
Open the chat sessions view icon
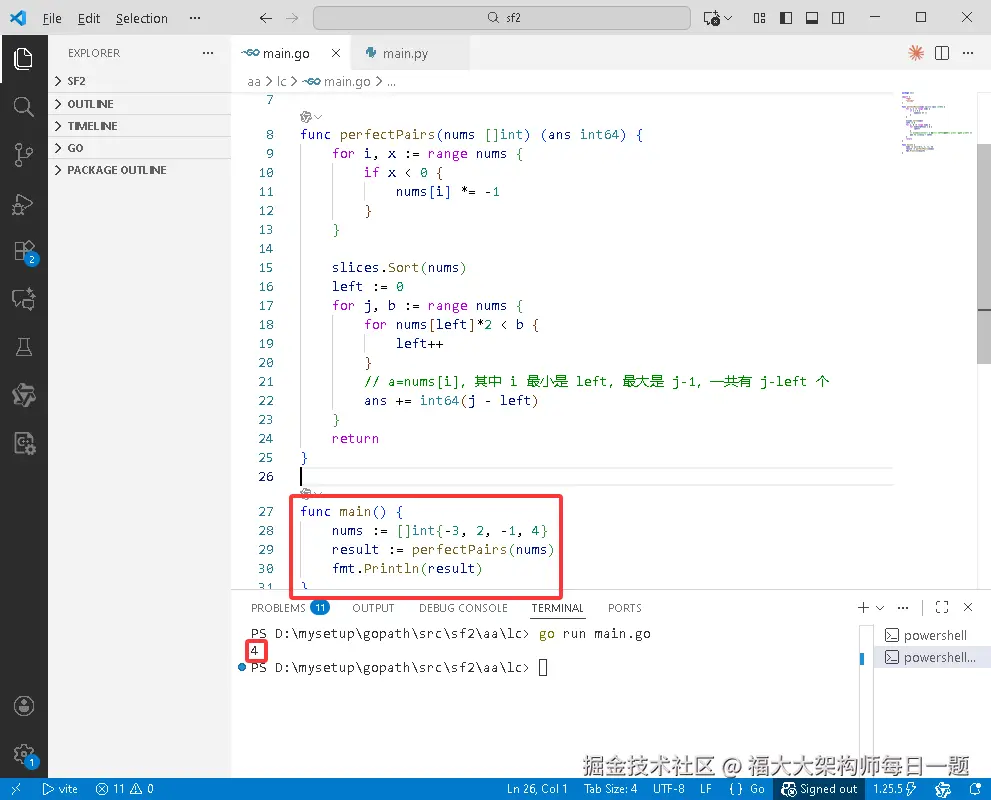23,299
